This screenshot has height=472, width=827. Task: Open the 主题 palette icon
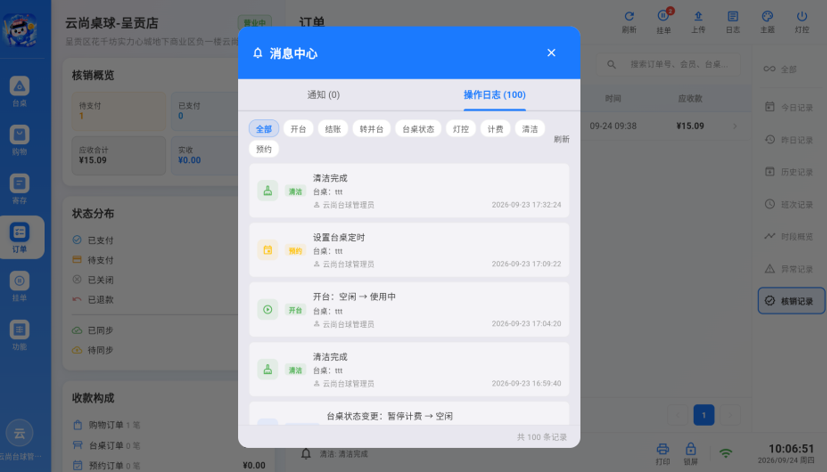pyautogui.click(x=767, y=22)
